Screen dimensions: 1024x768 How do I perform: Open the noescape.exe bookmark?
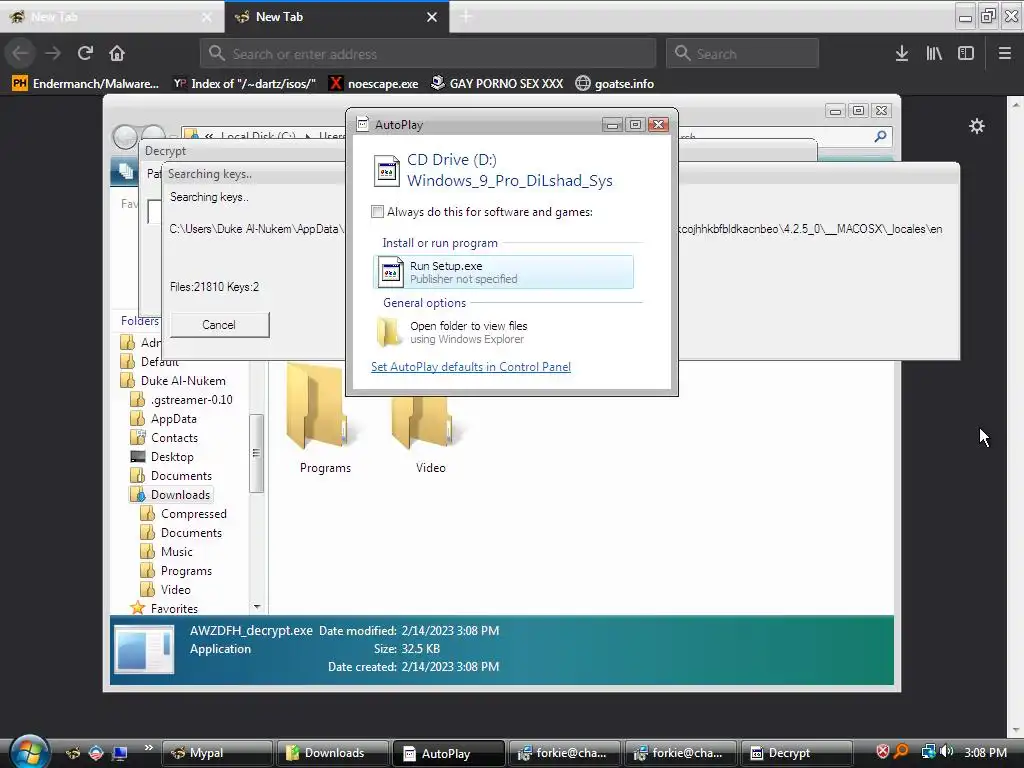point(374,84)
